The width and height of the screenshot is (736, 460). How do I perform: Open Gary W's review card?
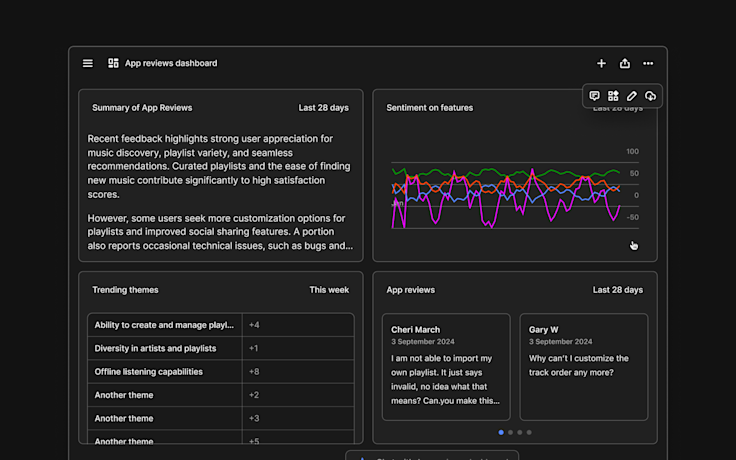tap(583, 367)
